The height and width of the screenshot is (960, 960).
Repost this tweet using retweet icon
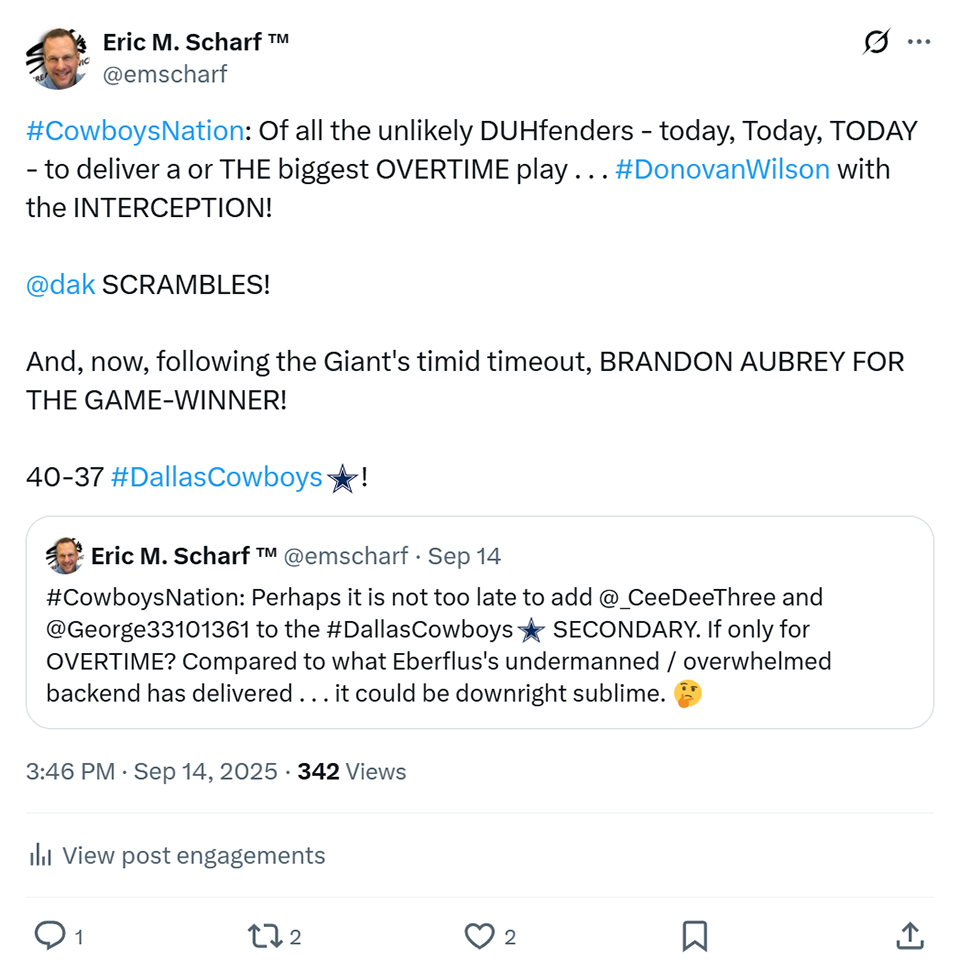pos(262,936)
